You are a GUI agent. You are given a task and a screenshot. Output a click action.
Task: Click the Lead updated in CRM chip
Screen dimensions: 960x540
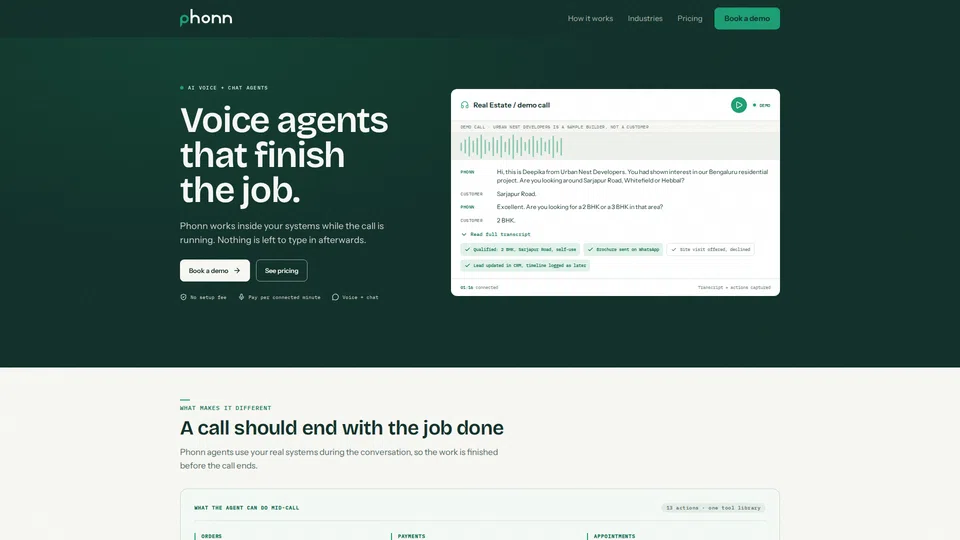coord(525,265)
